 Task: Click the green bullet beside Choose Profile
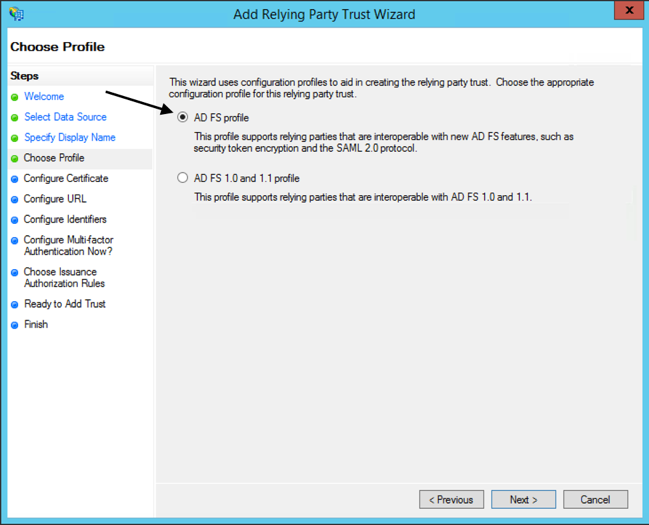coord(15,159)
